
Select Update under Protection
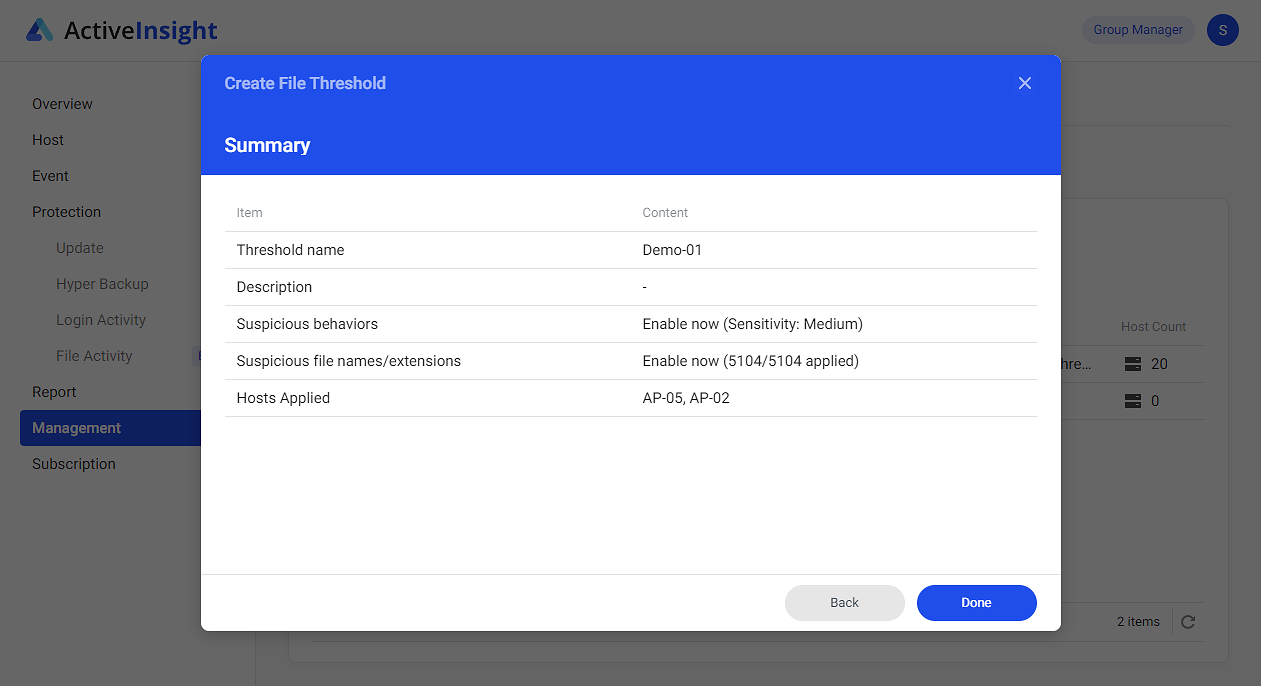point(79,247)
